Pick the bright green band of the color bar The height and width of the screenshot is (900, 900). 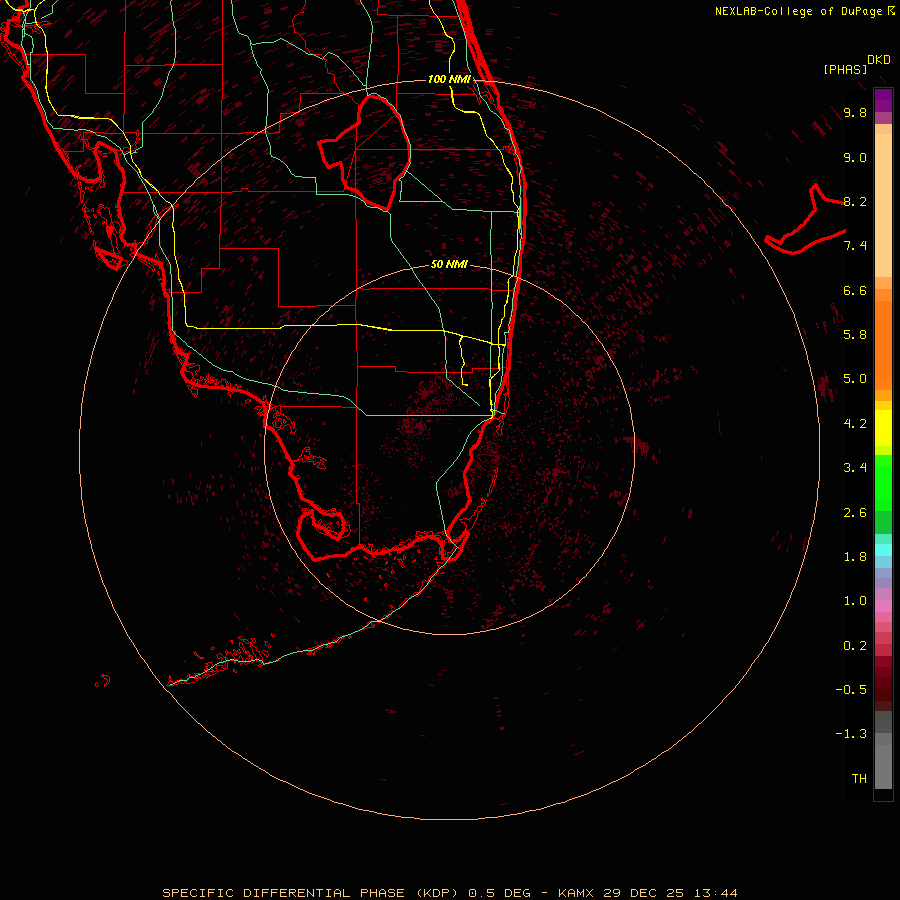point(883,482)
